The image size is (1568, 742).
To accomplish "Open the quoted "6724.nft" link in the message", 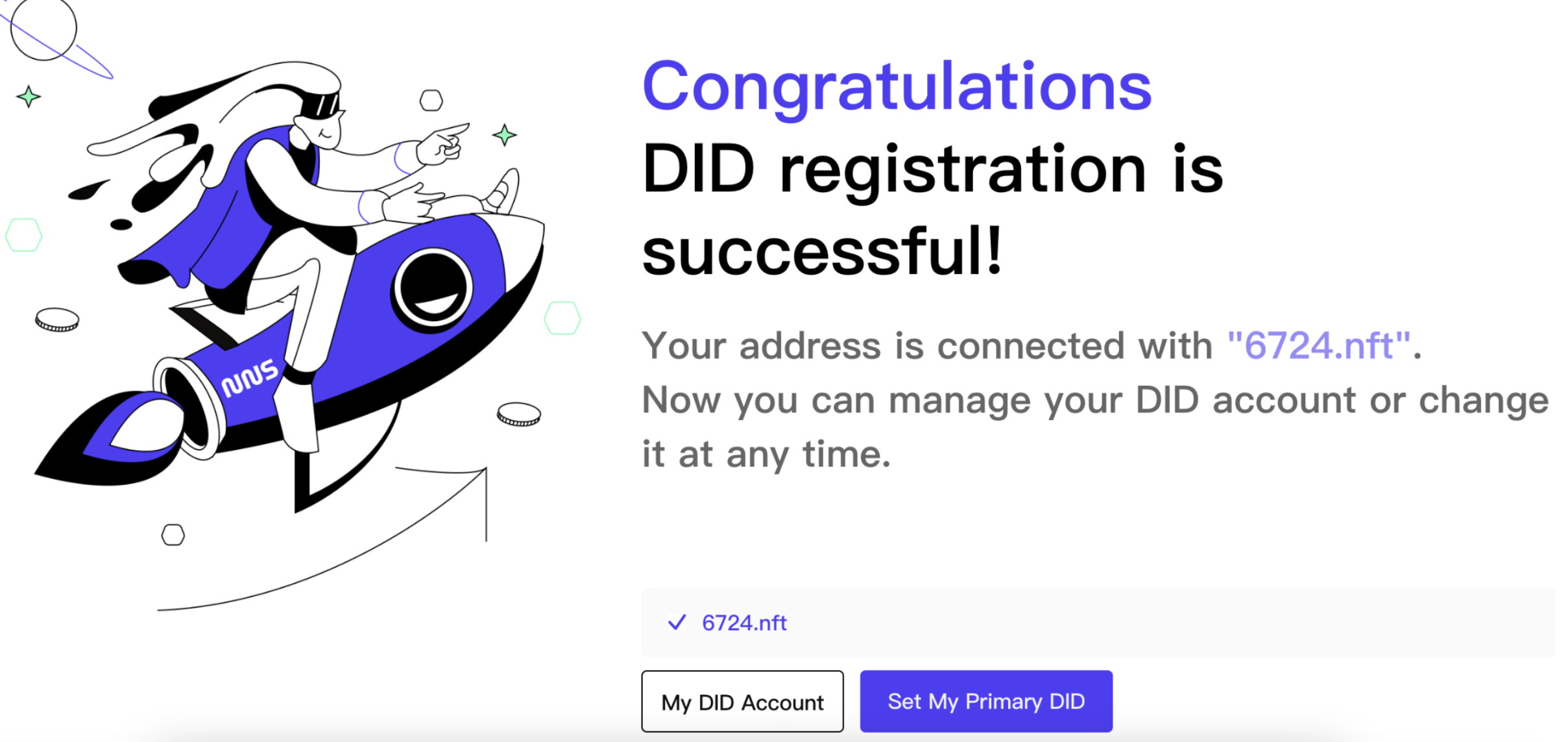I will (x=1319, y=345).
